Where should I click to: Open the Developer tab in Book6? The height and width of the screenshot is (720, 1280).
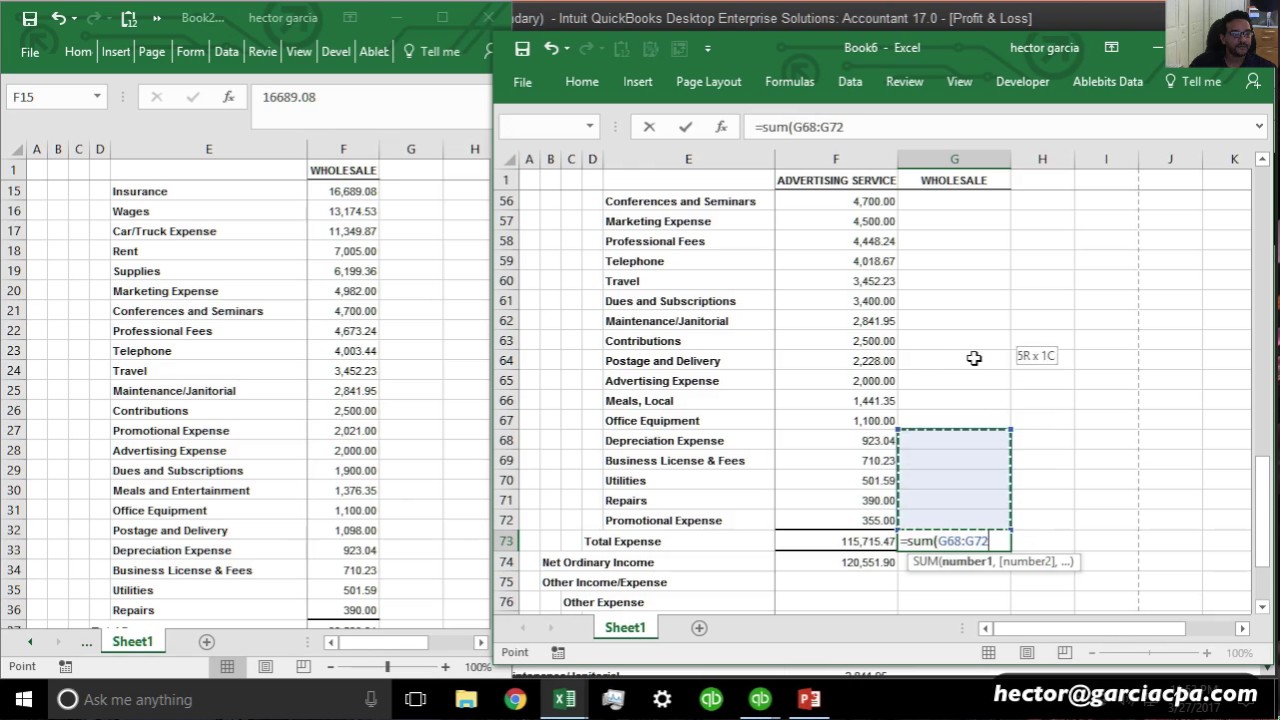[1023, 82]
